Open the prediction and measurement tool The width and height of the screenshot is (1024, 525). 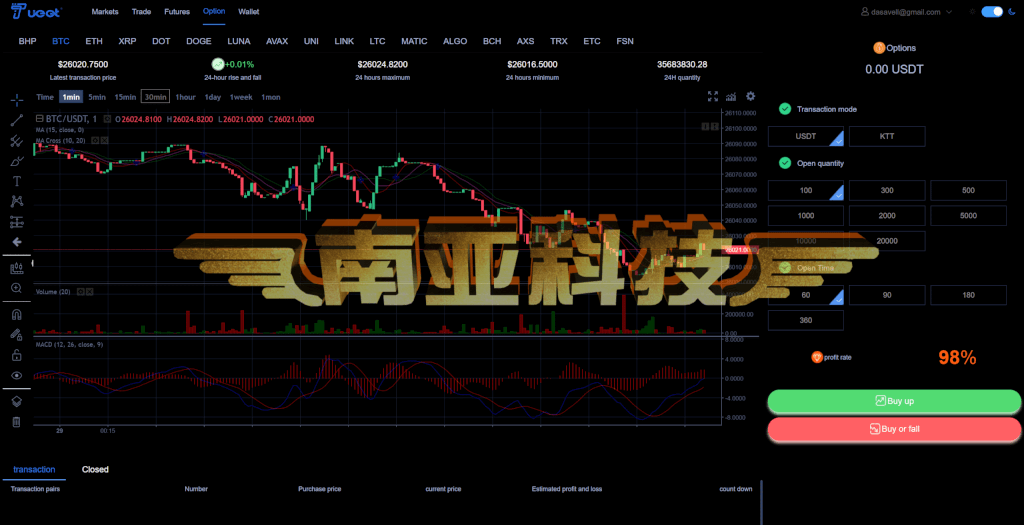[x=17, y=221]
